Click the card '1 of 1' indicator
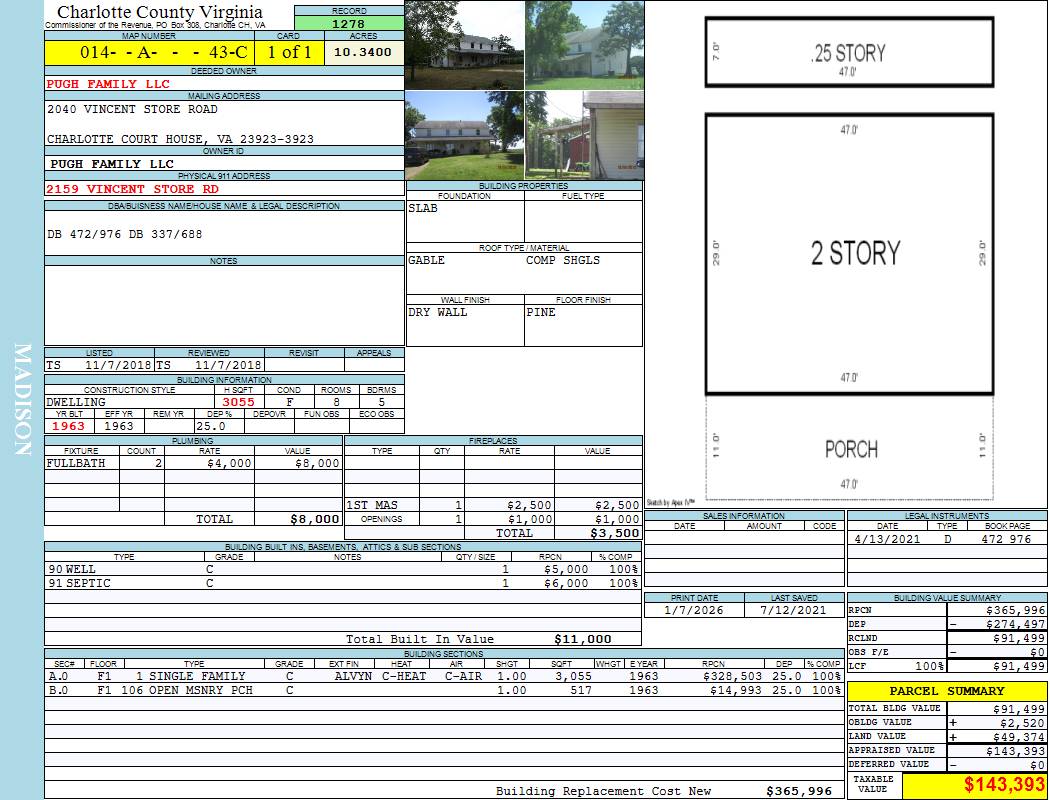This screenshot has height=800, width=1050. (x=289, y=52)
